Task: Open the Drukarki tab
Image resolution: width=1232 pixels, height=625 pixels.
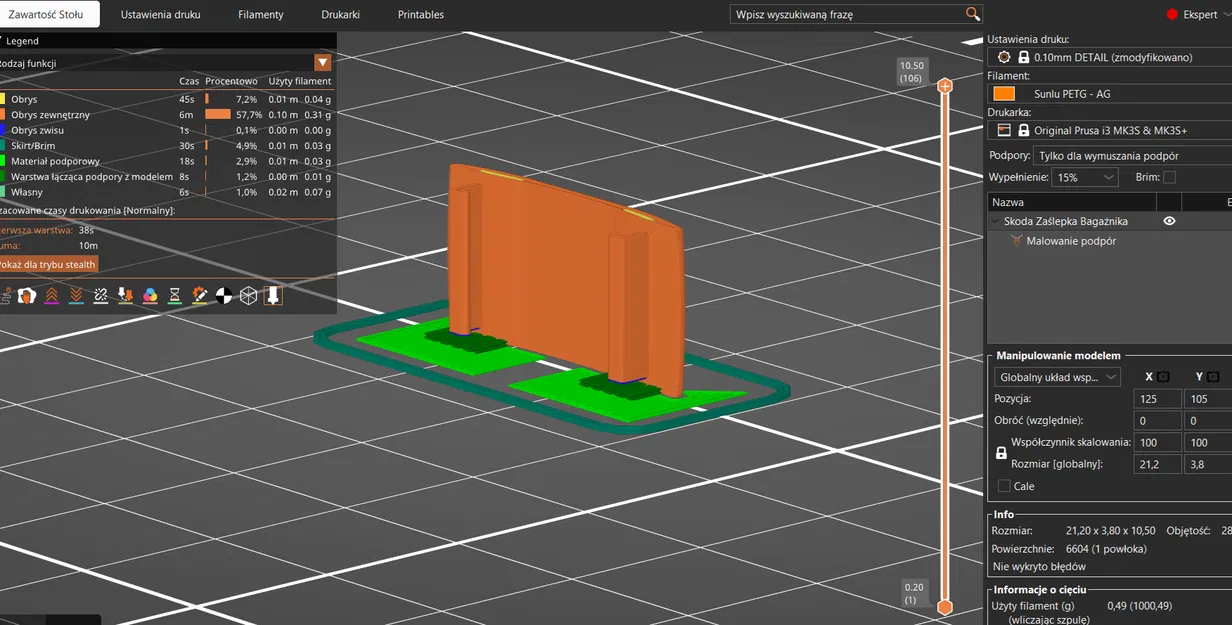Action: tap(341, 15)
